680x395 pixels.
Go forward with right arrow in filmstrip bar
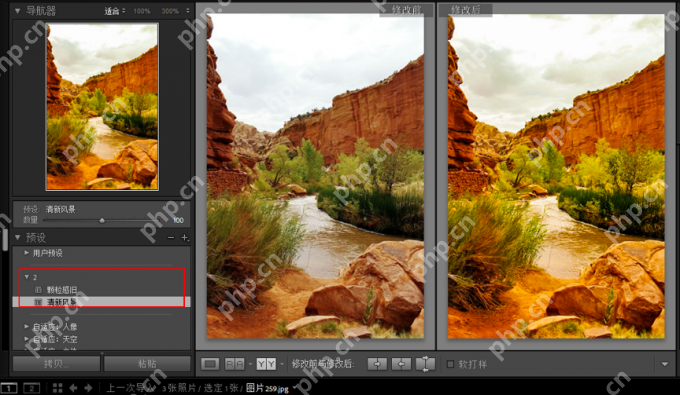tap(88, 388)
